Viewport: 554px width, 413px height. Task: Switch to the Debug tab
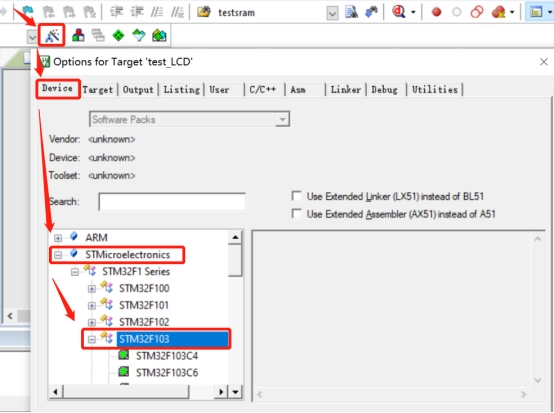[384, 90]
